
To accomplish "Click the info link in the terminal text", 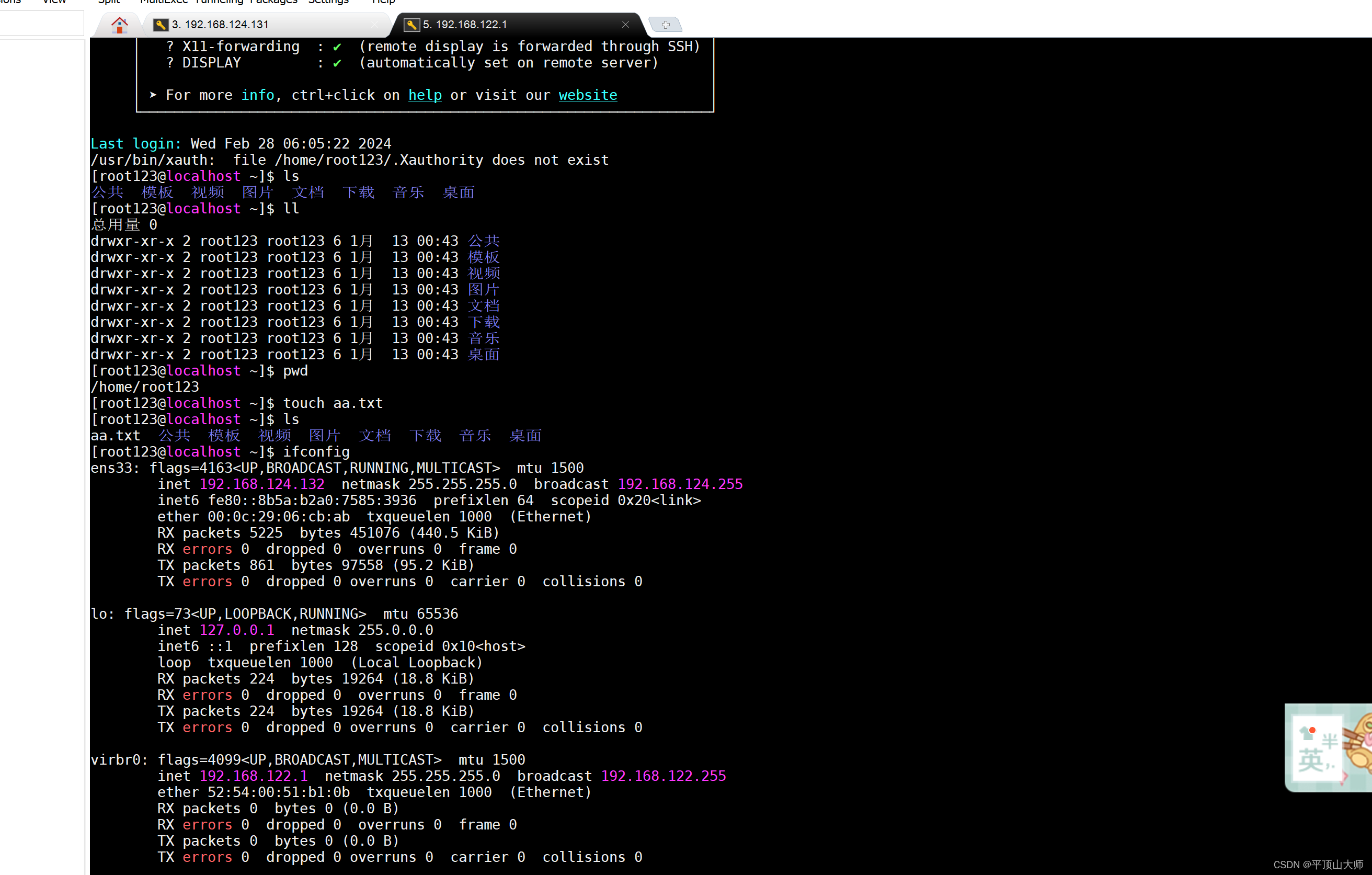I will 258,95.
